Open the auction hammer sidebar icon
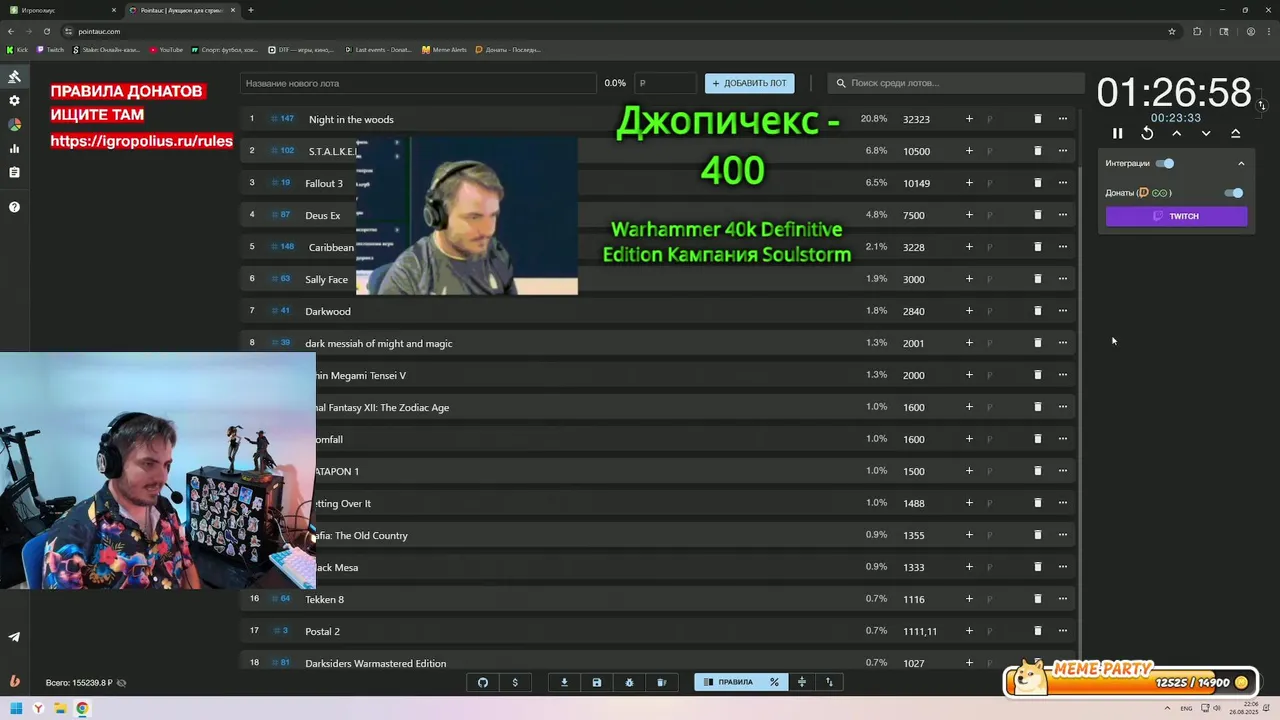This screenshot has width=1280, height=720. (14, 77)
